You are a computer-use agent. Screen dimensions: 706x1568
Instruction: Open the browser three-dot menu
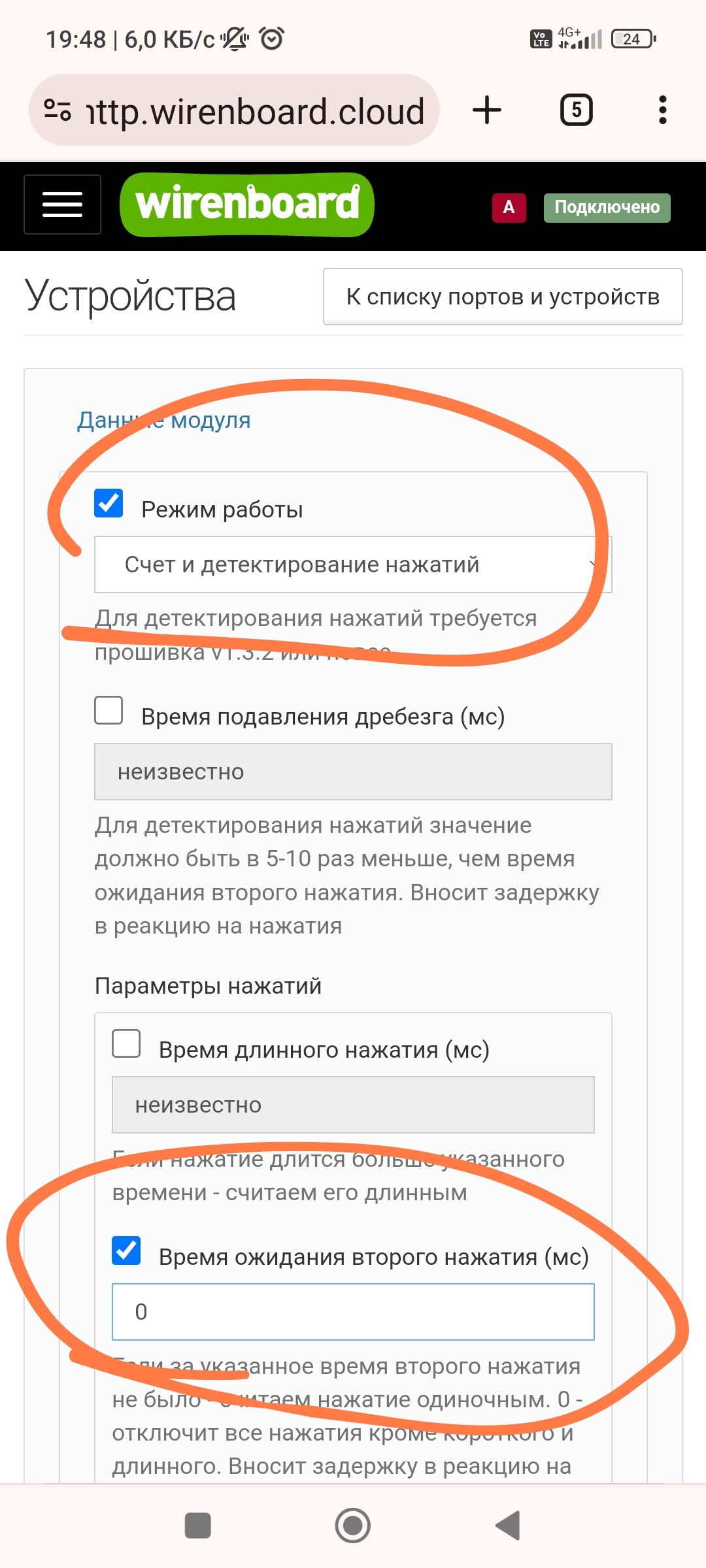[662, 110]
